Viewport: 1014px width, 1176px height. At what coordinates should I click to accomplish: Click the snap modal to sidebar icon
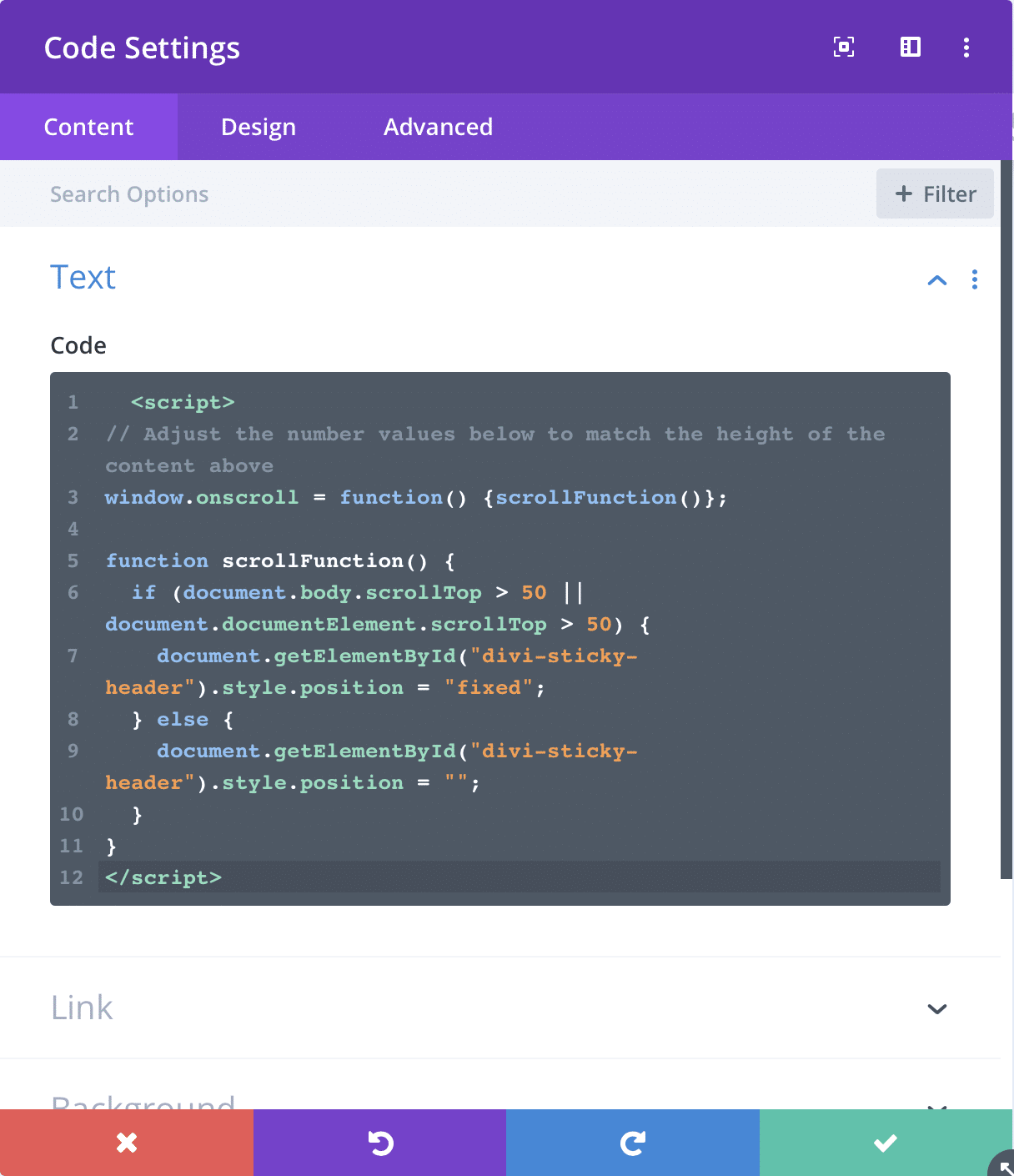(x=910, y=48)
